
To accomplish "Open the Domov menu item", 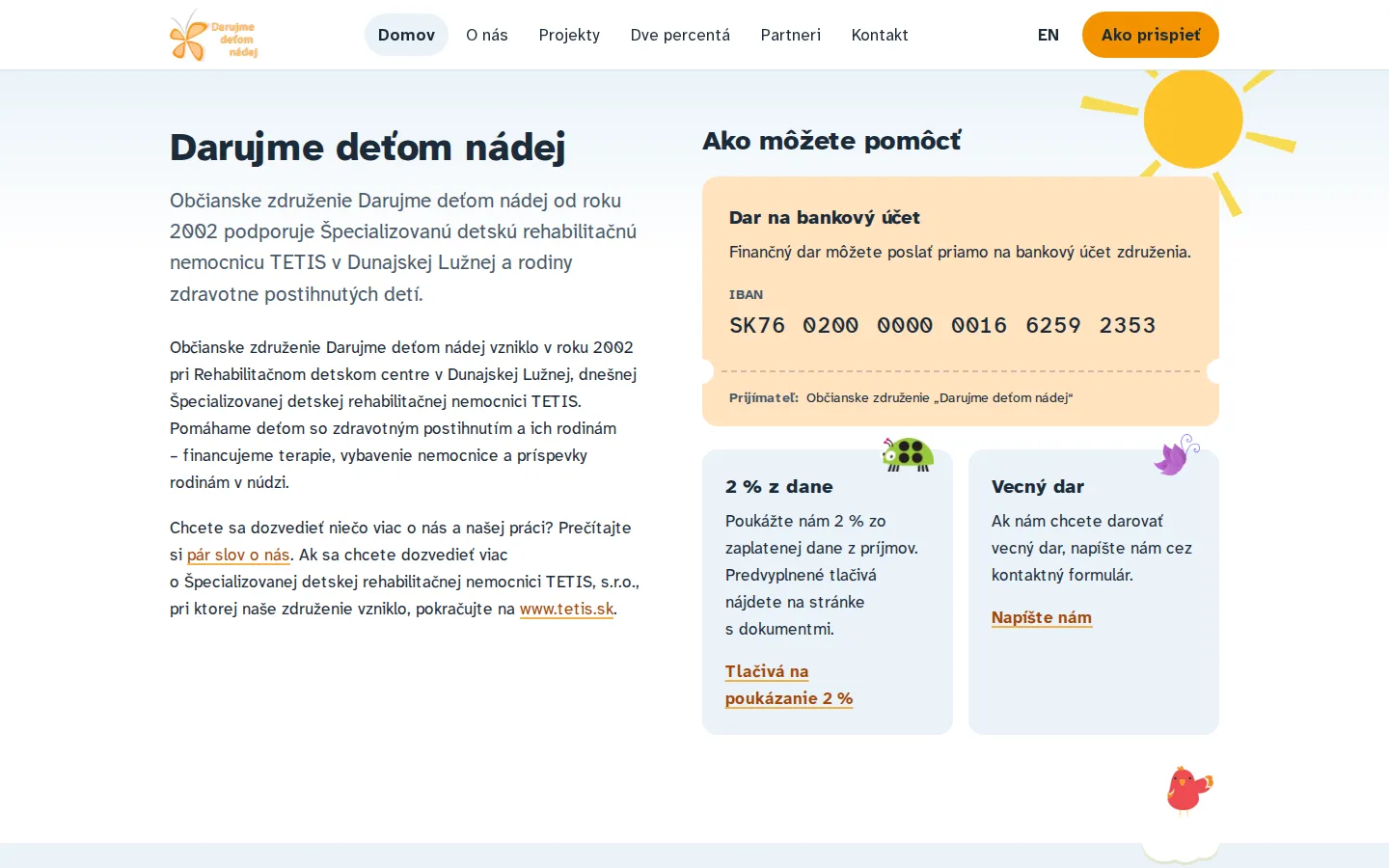I will pyautogui.click(x=406, y=35).
